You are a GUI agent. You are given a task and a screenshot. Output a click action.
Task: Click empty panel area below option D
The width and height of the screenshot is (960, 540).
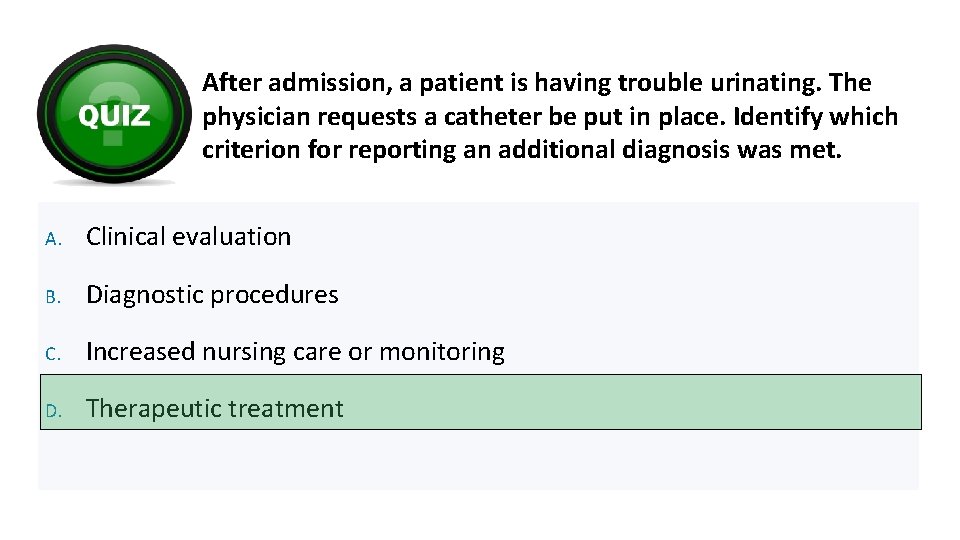click(x=478, y=459)
